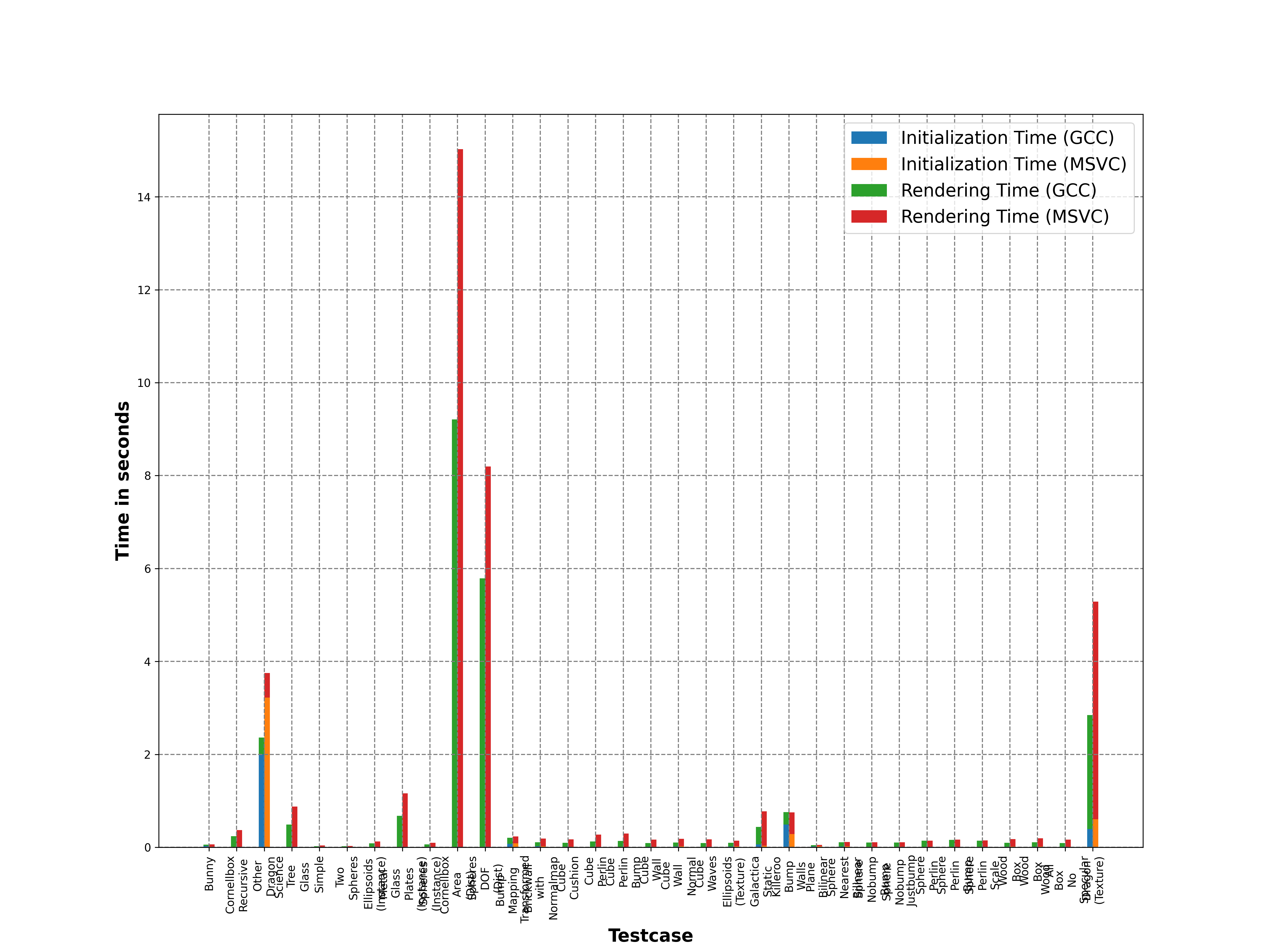Click the y-axis tick label 2

148,755
